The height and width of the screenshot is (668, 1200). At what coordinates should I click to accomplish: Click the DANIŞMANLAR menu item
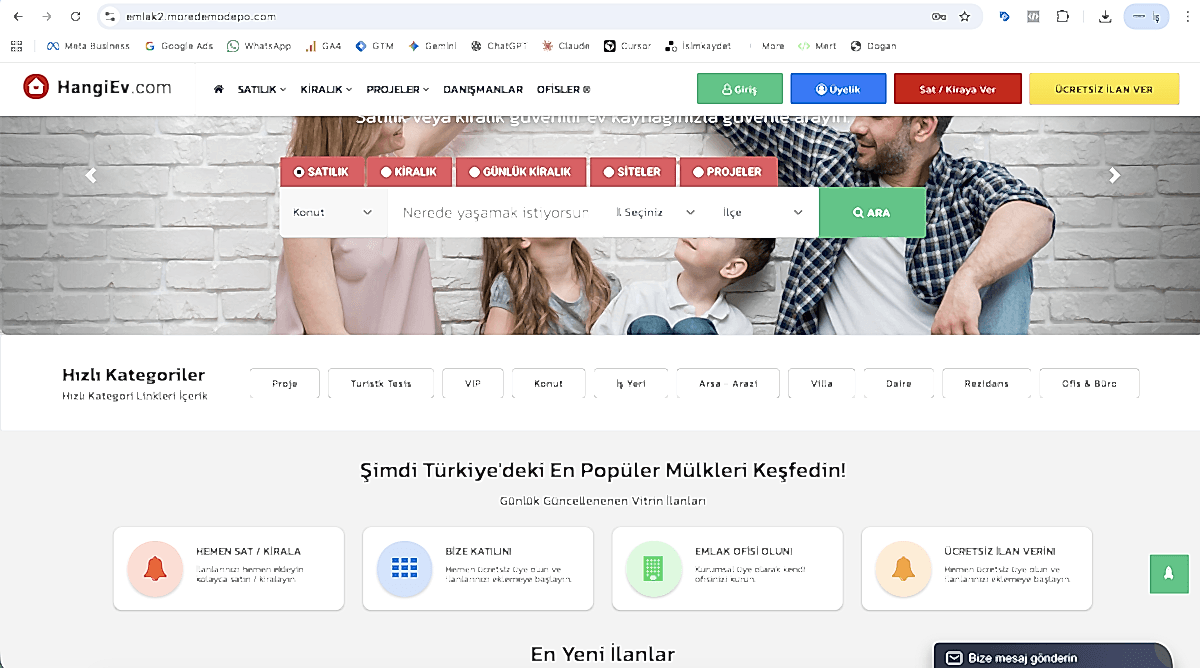(483, 88)
